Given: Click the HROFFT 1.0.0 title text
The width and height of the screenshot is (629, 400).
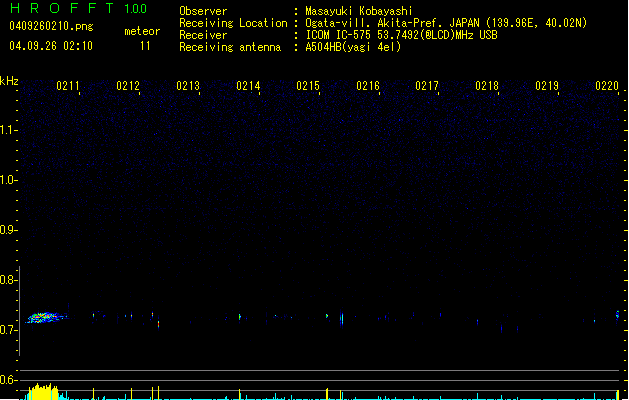Looking at the screenshot, I should click(x=78, y=8).
